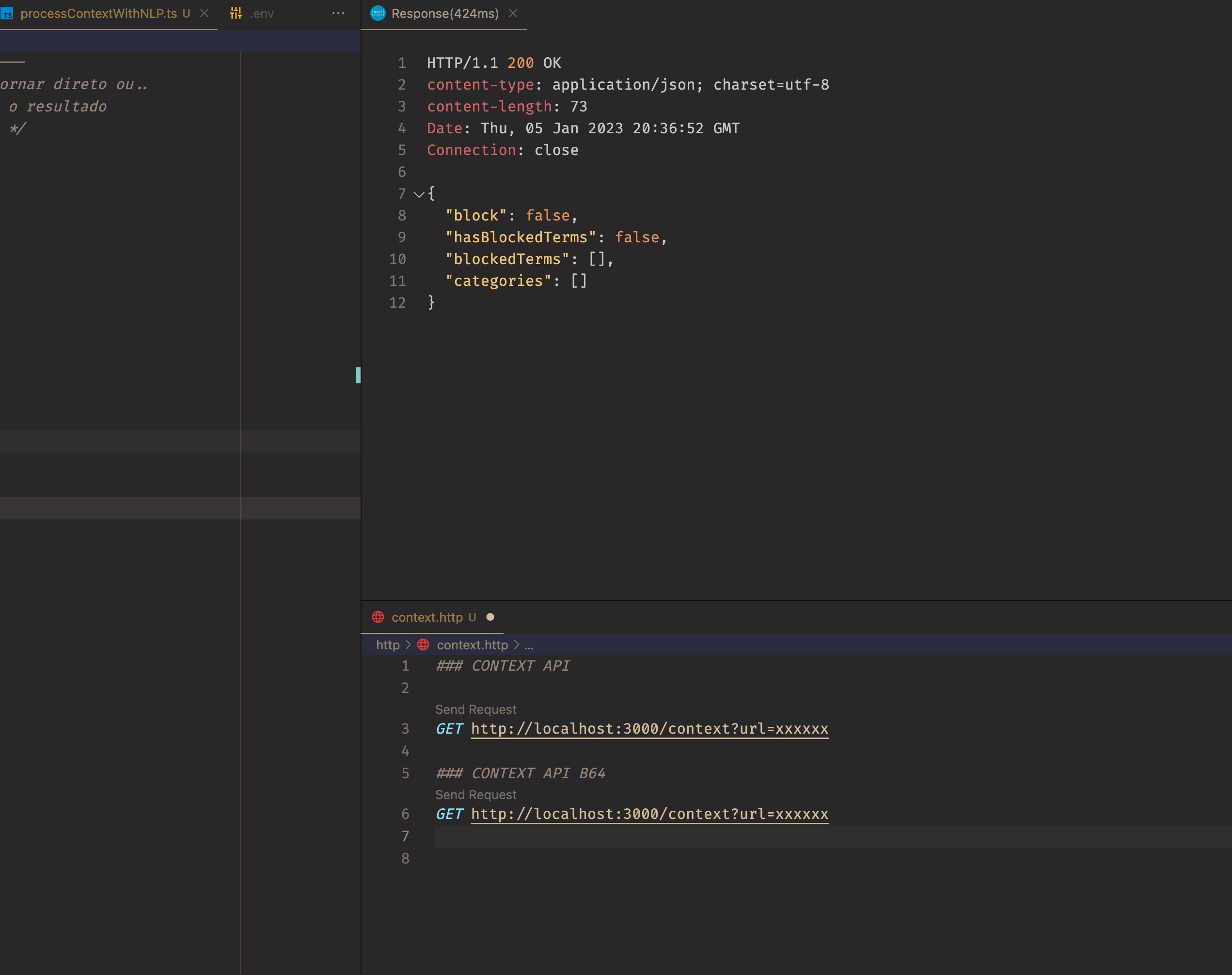Send Request for the CONTEXT API
Image resolution: width=1232 pixels, height=975 pixels.
click(x=475, y=709)
